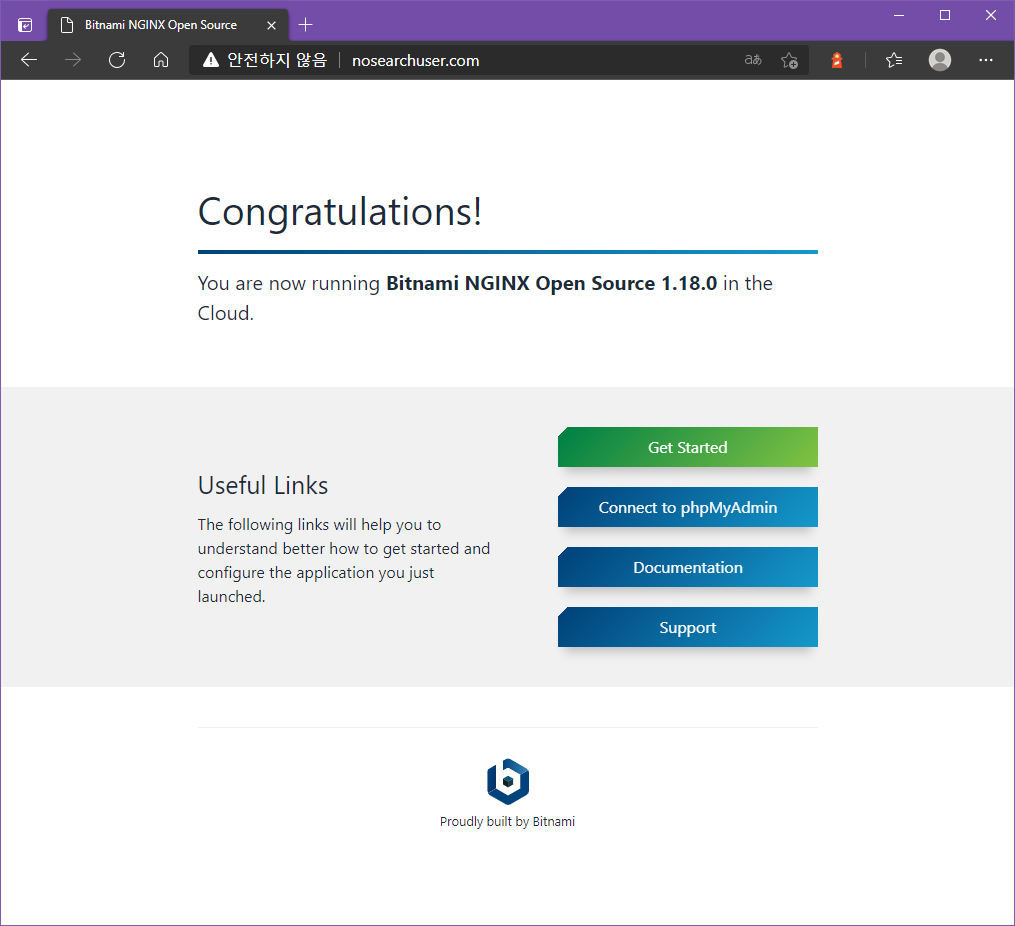Go back to the previous page
This screenshot has width=1015, height=926.
tap(28, 60)
